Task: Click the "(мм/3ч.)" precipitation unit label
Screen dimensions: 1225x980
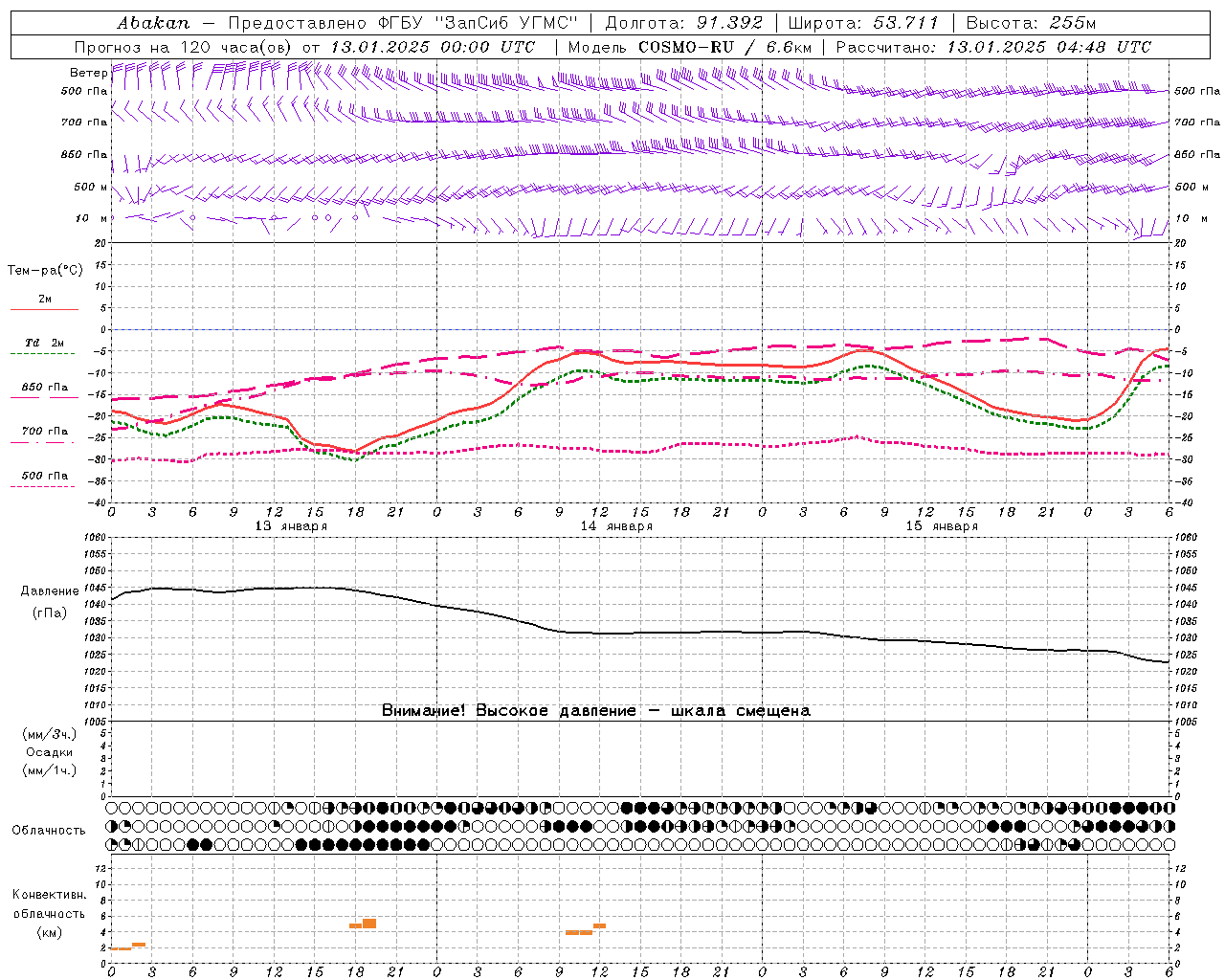Action: coord(50,734)
